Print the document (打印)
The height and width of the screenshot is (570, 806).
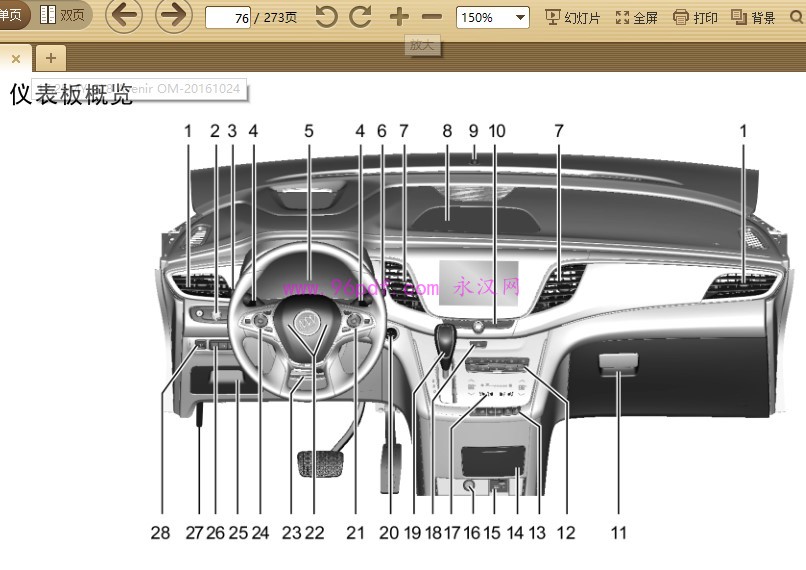[x=696, y=17]
